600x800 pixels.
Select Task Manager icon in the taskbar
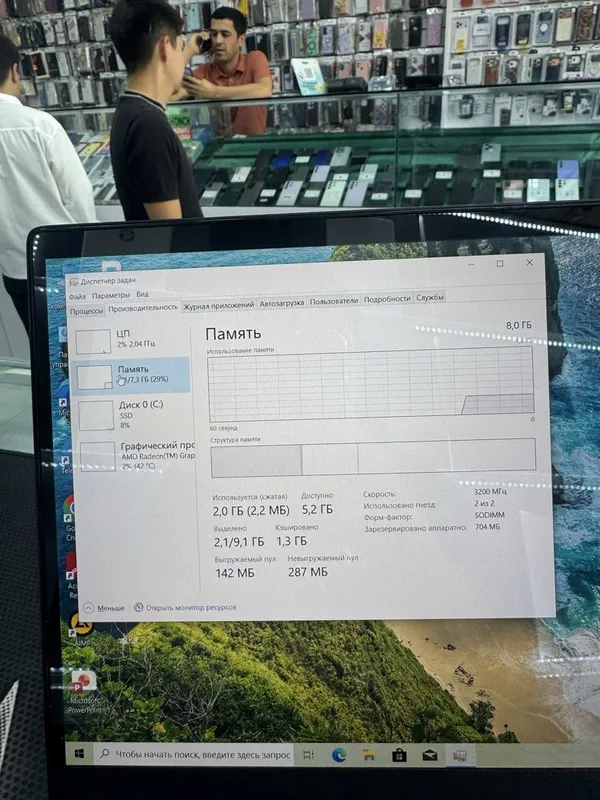[x=460, y=755]
